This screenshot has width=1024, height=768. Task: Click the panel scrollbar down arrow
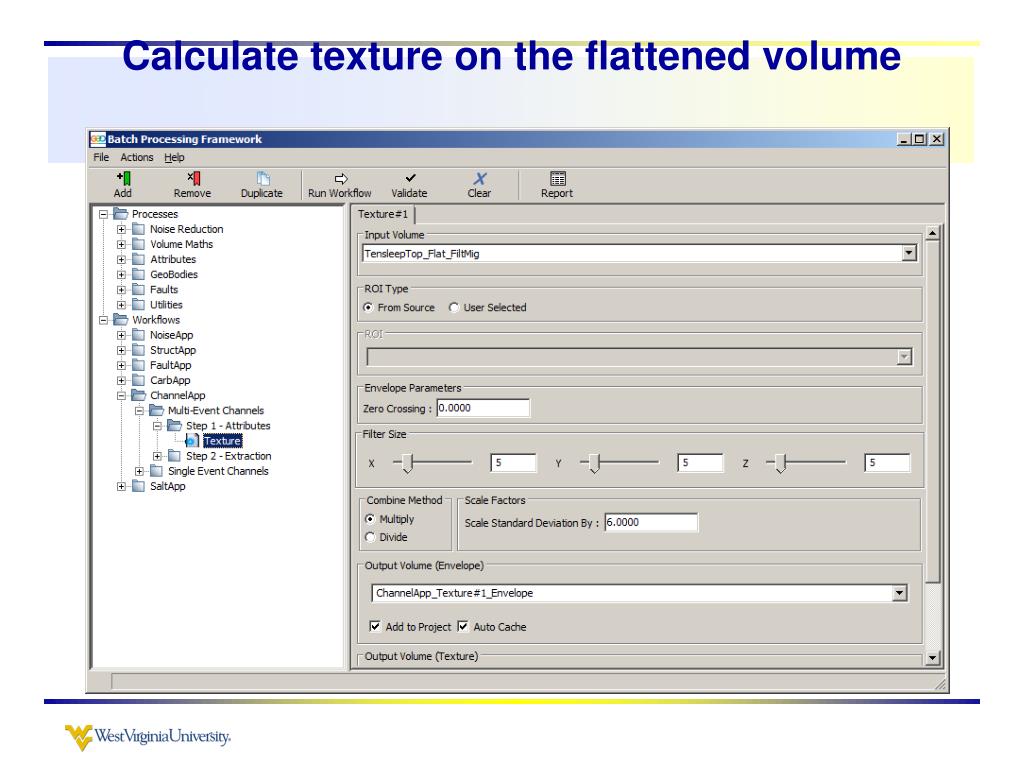tap(933, 658)
